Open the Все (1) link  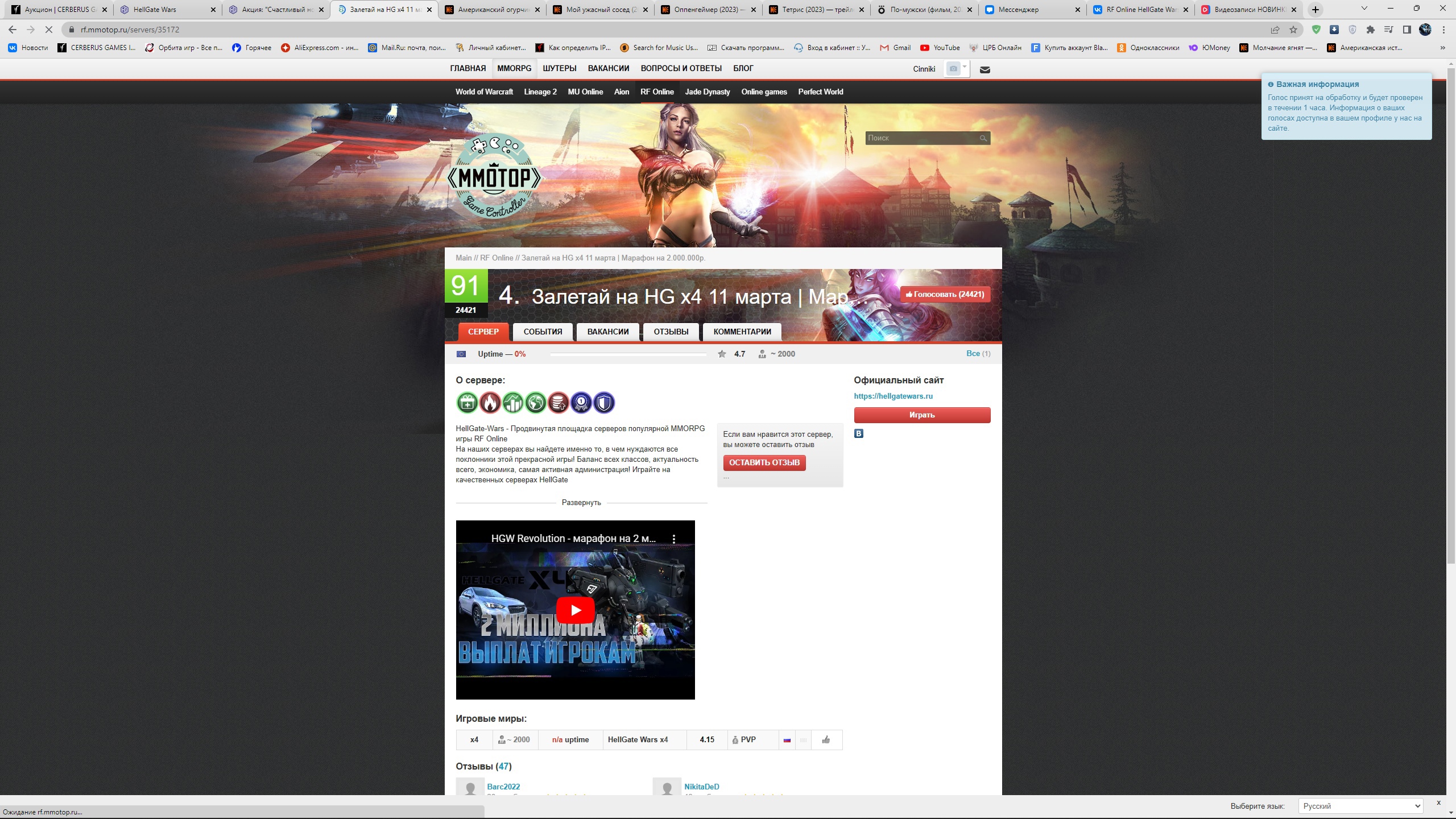[x=978, y=353]
